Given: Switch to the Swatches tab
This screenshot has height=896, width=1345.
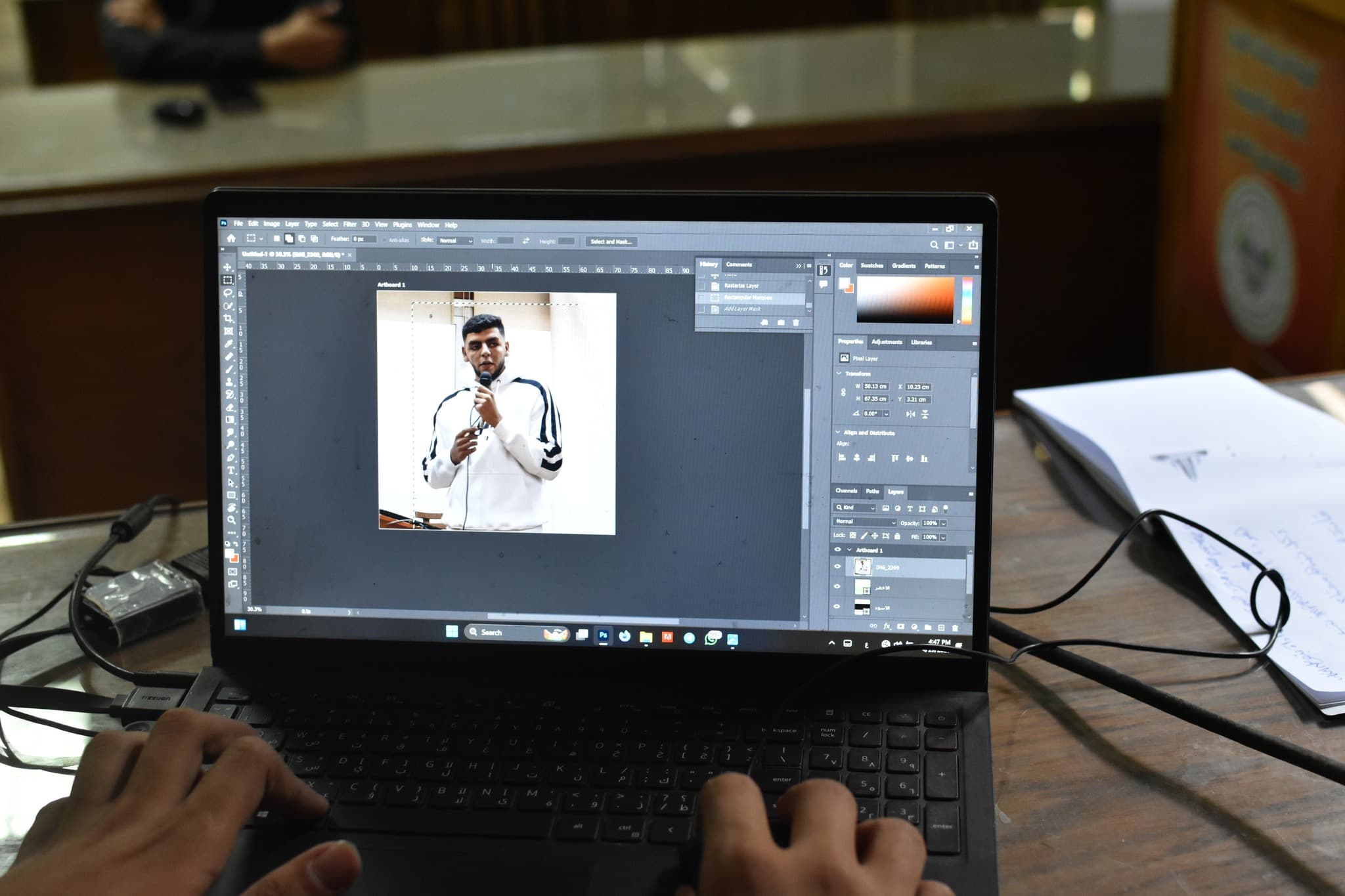Looking at the screenshot, I should pyautogui.click(x=871, y=266).
